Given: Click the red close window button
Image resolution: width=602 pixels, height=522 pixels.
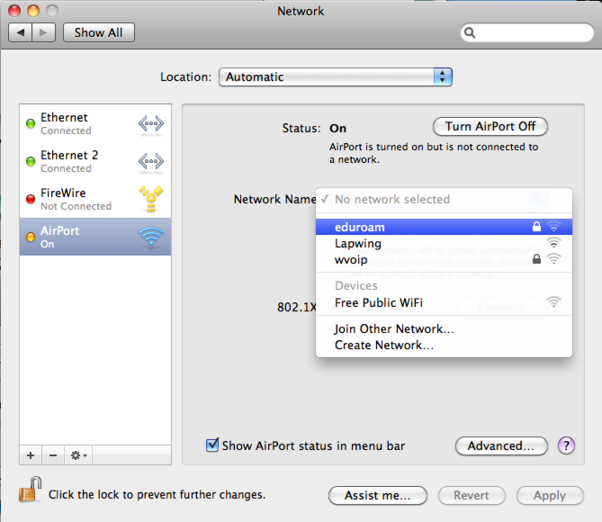Looking at the screenshot, I should click(15, 11).
